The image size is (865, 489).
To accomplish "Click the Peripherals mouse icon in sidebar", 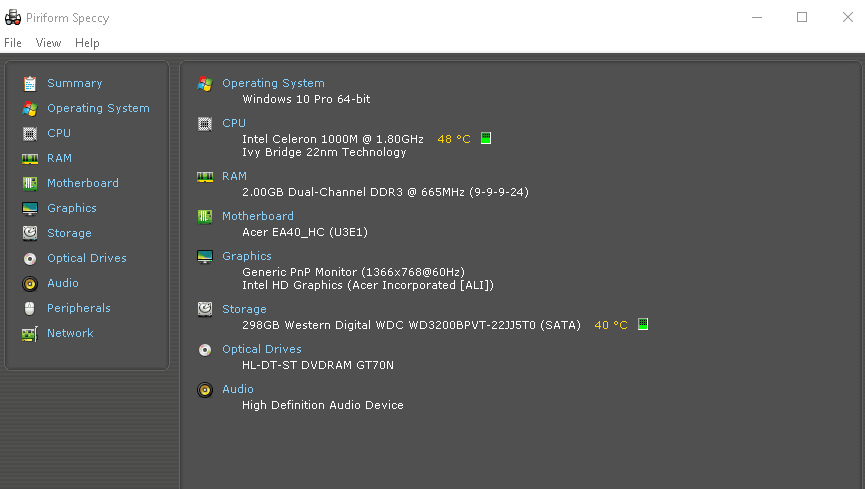I will [x=30, y=308].
